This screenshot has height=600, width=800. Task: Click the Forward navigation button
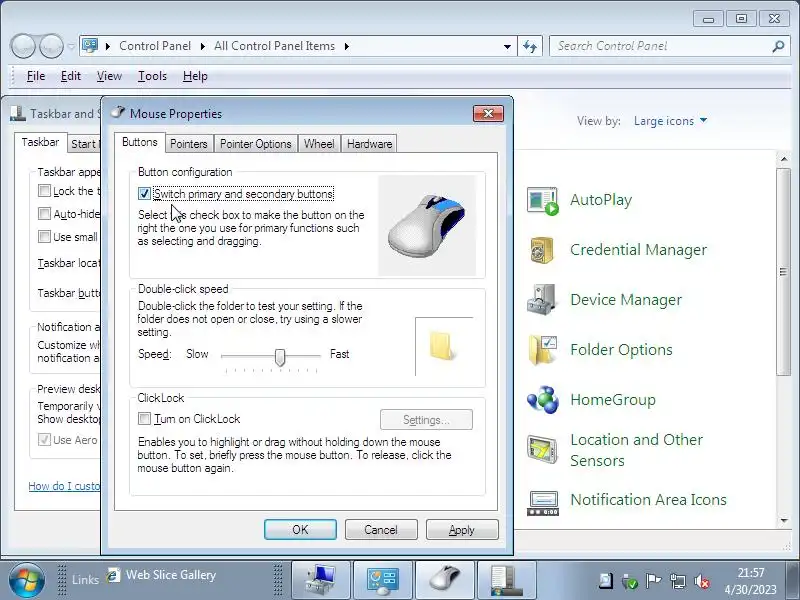point(51,46)
